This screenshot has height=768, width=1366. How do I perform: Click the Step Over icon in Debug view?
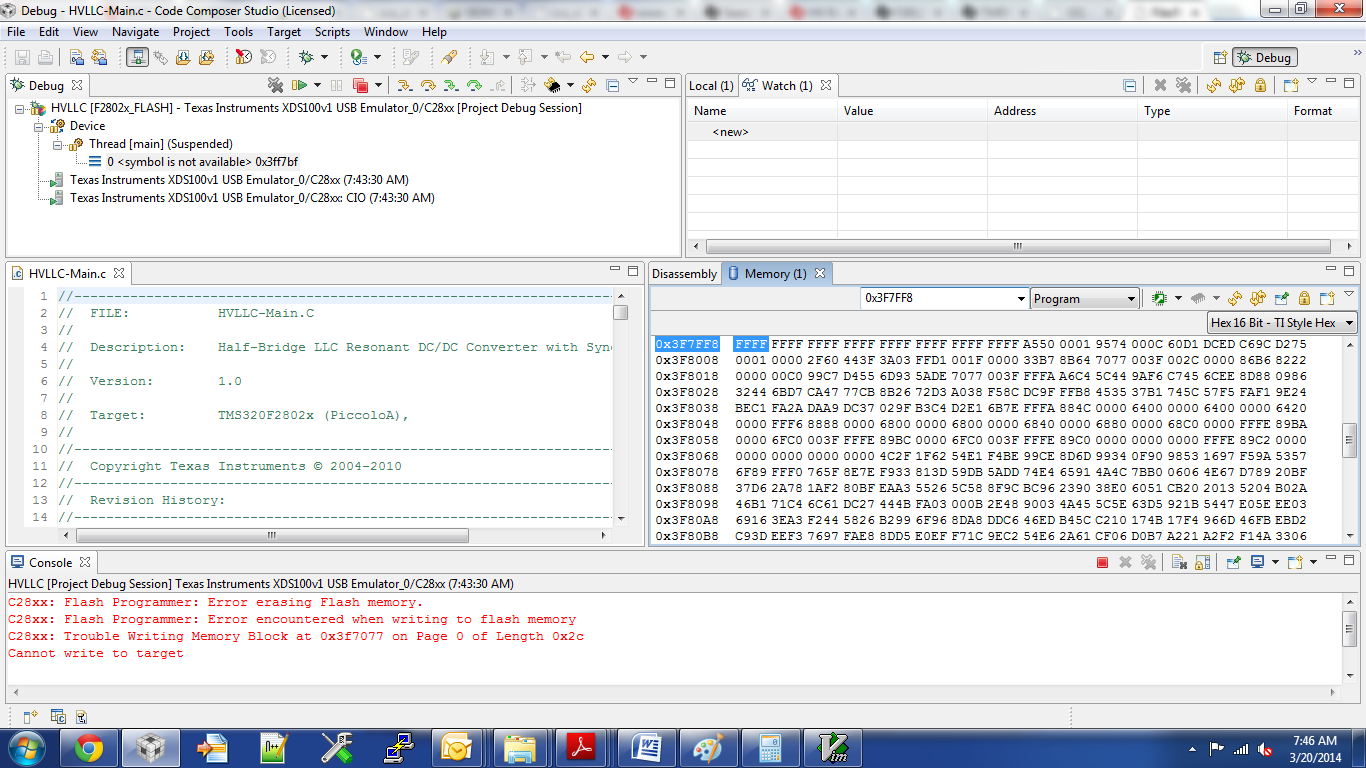click(428, 86)
